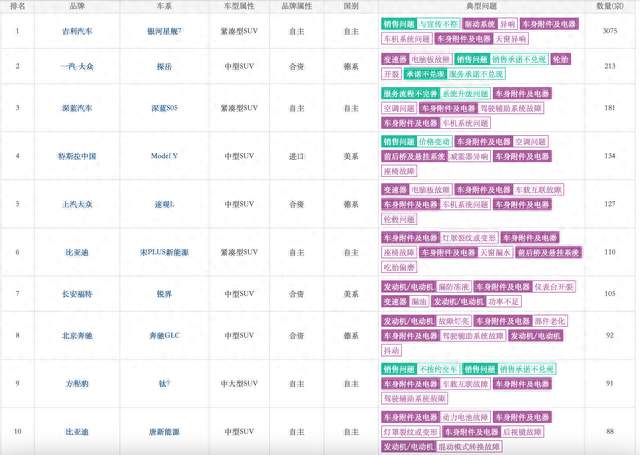This screenshot has height=455, width=640.
Task: Click the 抖动 issue tag
Action: pos(391,351)
